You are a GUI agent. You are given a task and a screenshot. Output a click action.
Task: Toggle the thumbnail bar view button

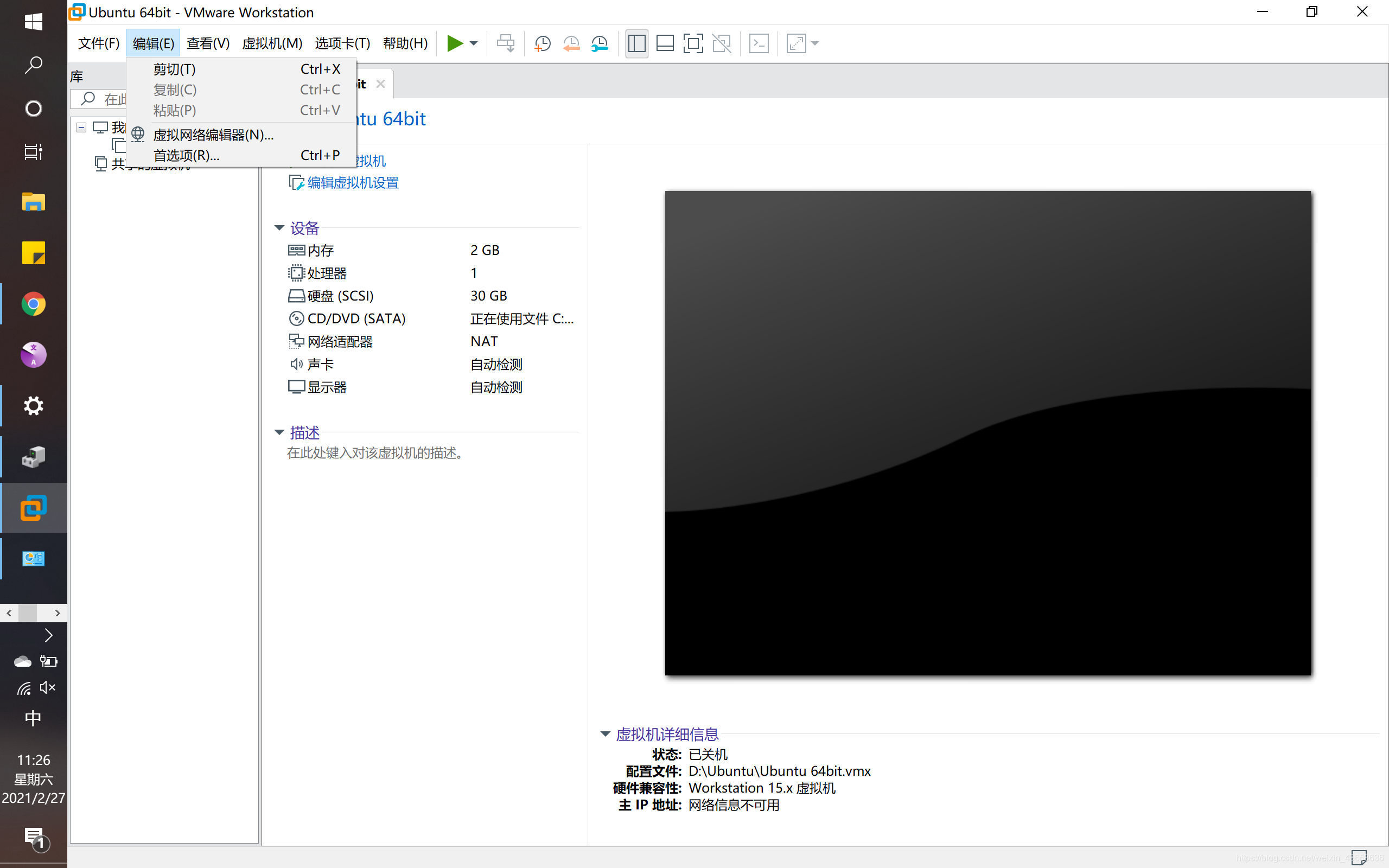(x=665, y=43)
